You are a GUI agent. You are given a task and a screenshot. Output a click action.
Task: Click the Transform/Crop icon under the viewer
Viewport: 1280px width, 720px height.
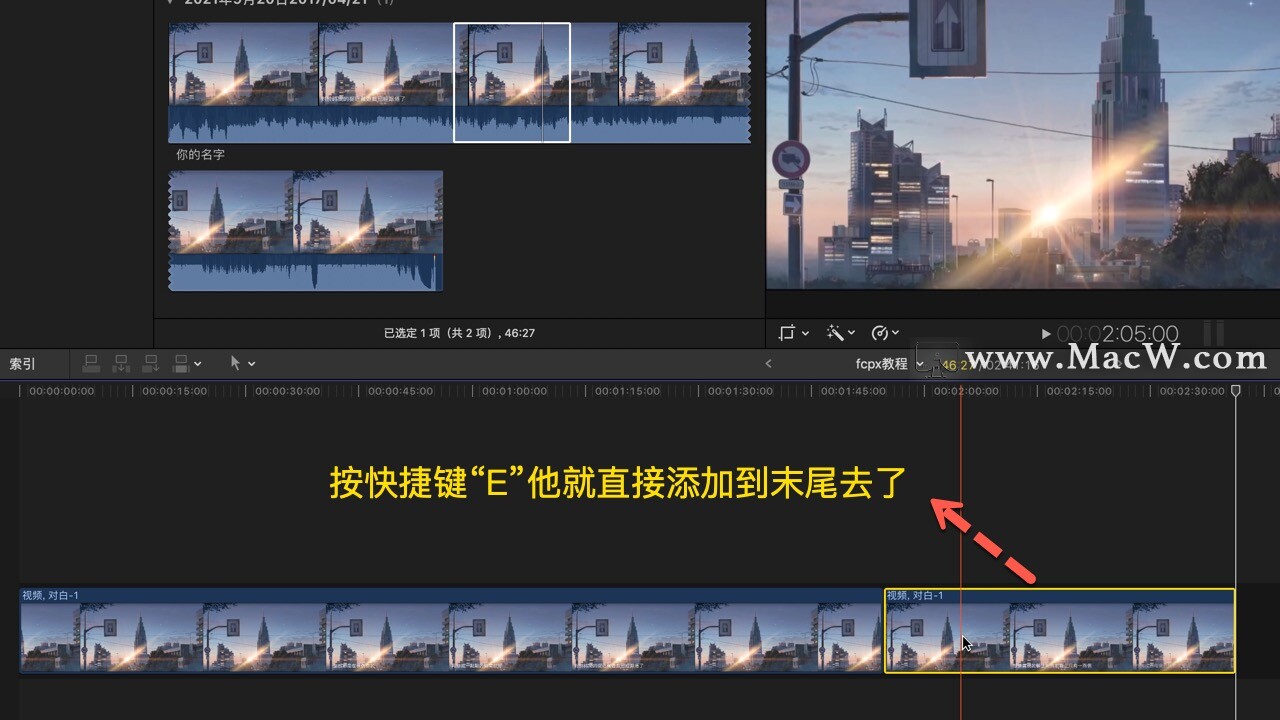point(787,333)
